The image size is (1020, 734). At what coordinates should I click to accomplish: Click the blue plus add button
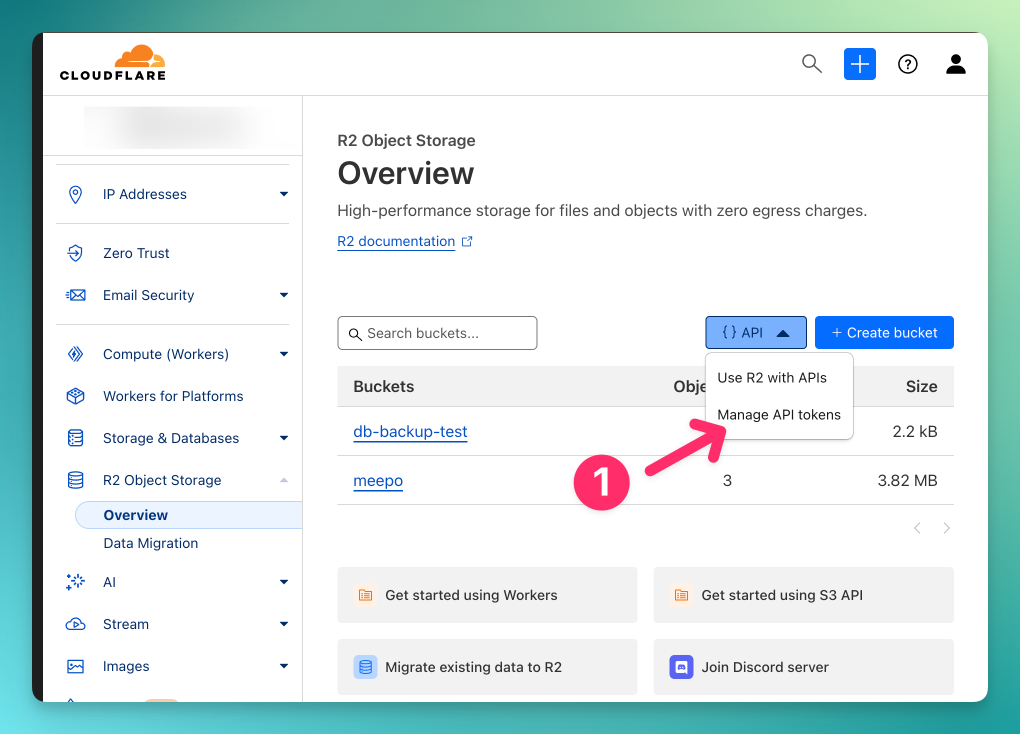(859, 64)
